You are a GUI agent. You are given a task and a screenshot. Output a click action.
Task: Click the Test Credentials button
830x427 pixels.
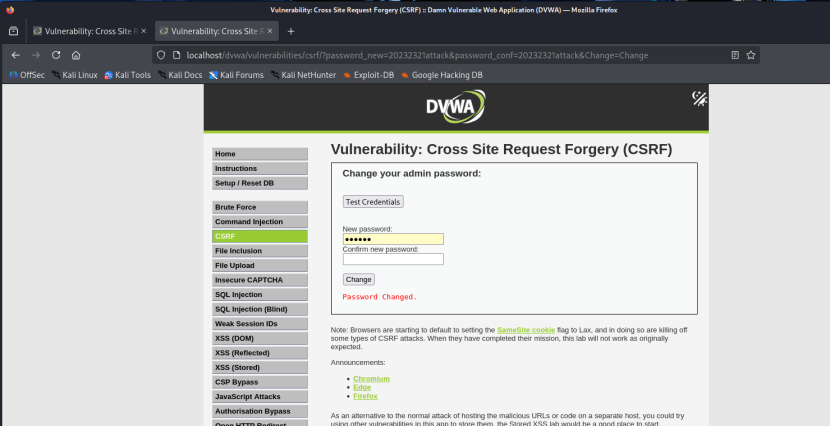coord(373,202)
